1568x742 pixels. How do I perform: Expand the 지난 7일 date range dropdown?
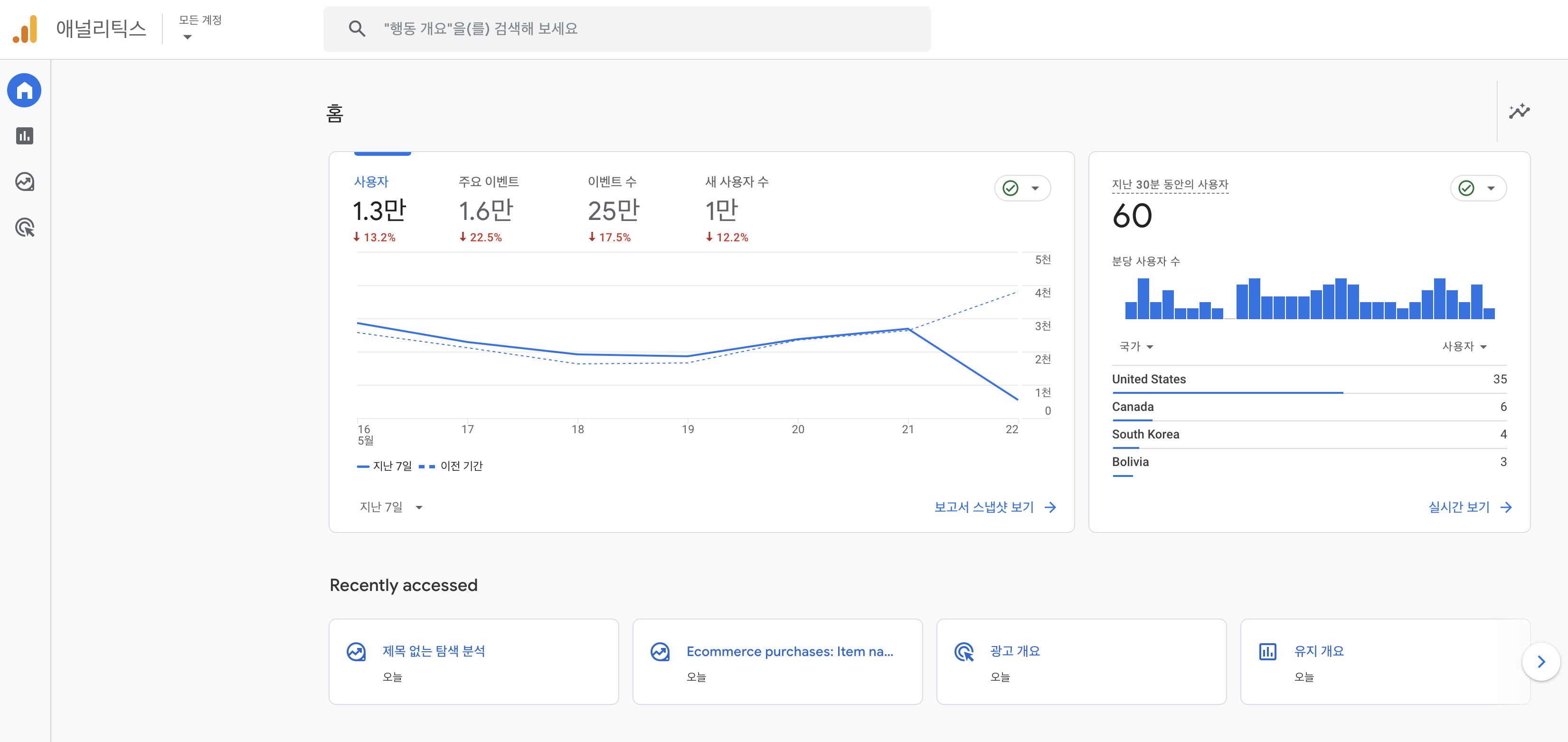(390, 507)
